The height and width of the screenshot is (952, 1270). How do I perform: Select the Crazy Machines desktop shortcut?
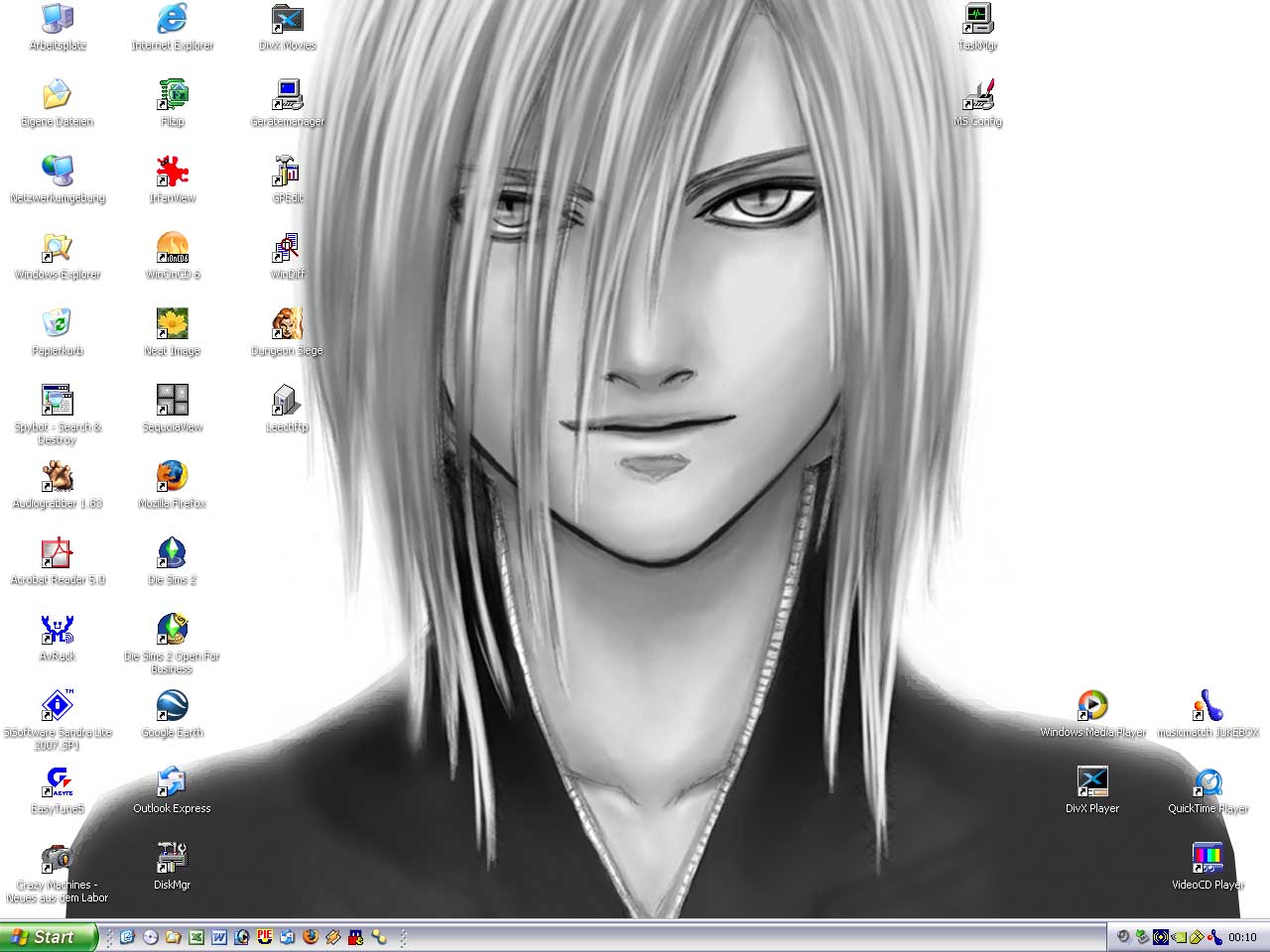58,873
